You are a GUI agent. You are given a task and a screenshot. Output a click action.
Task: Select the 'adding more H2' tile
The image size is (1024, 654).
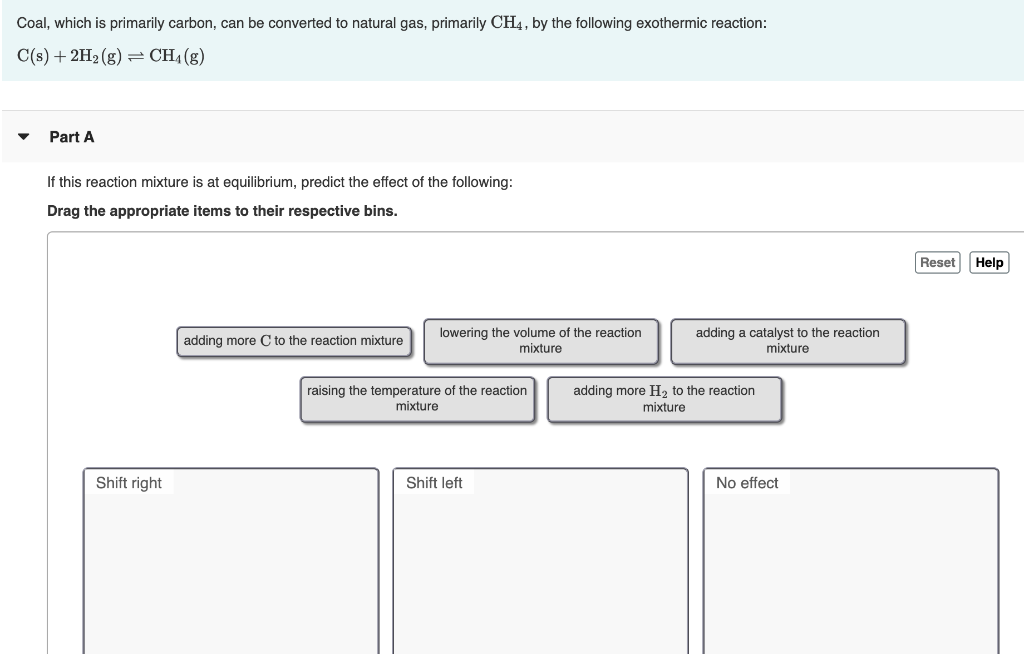pyautogui.click(x=664, y=398)
